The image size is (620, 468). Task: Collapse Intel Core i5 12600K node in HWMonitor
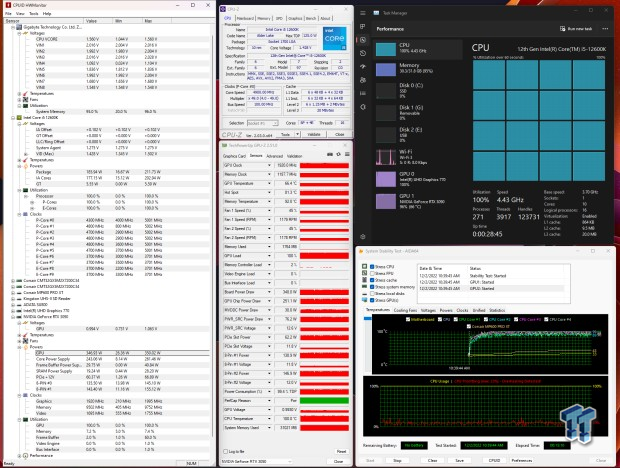[x=13, y=118]
